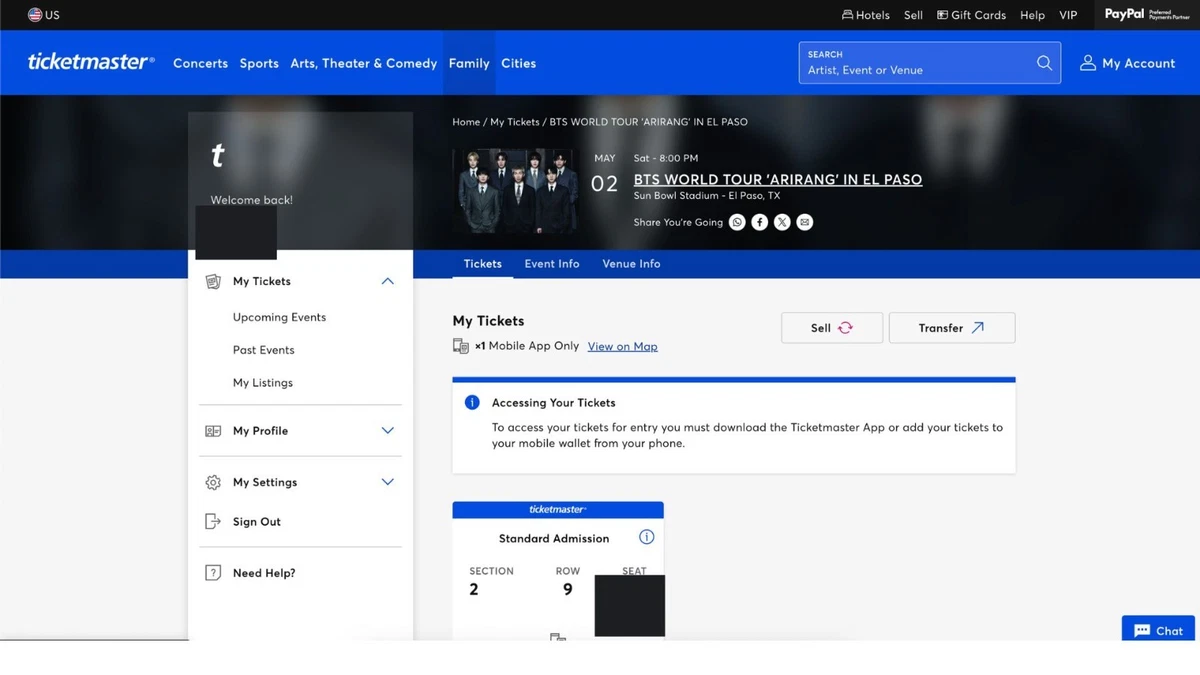
Task: Click the Sell link in top bar
Action: coord(913,15)
